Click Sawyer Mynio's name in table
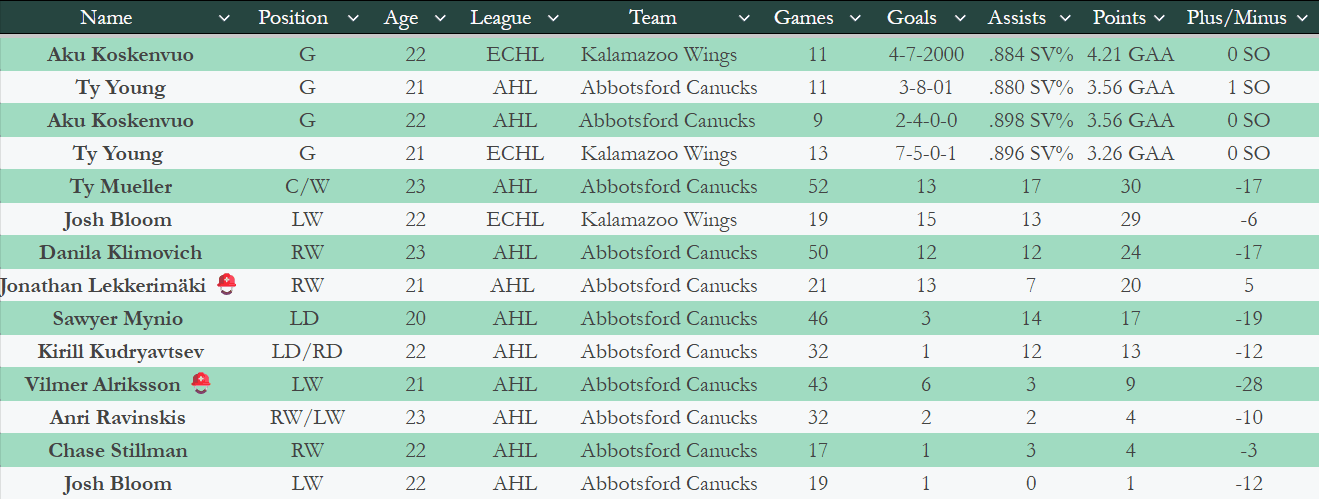Screen dimensions: 1319x499 [x=120, y=319]
